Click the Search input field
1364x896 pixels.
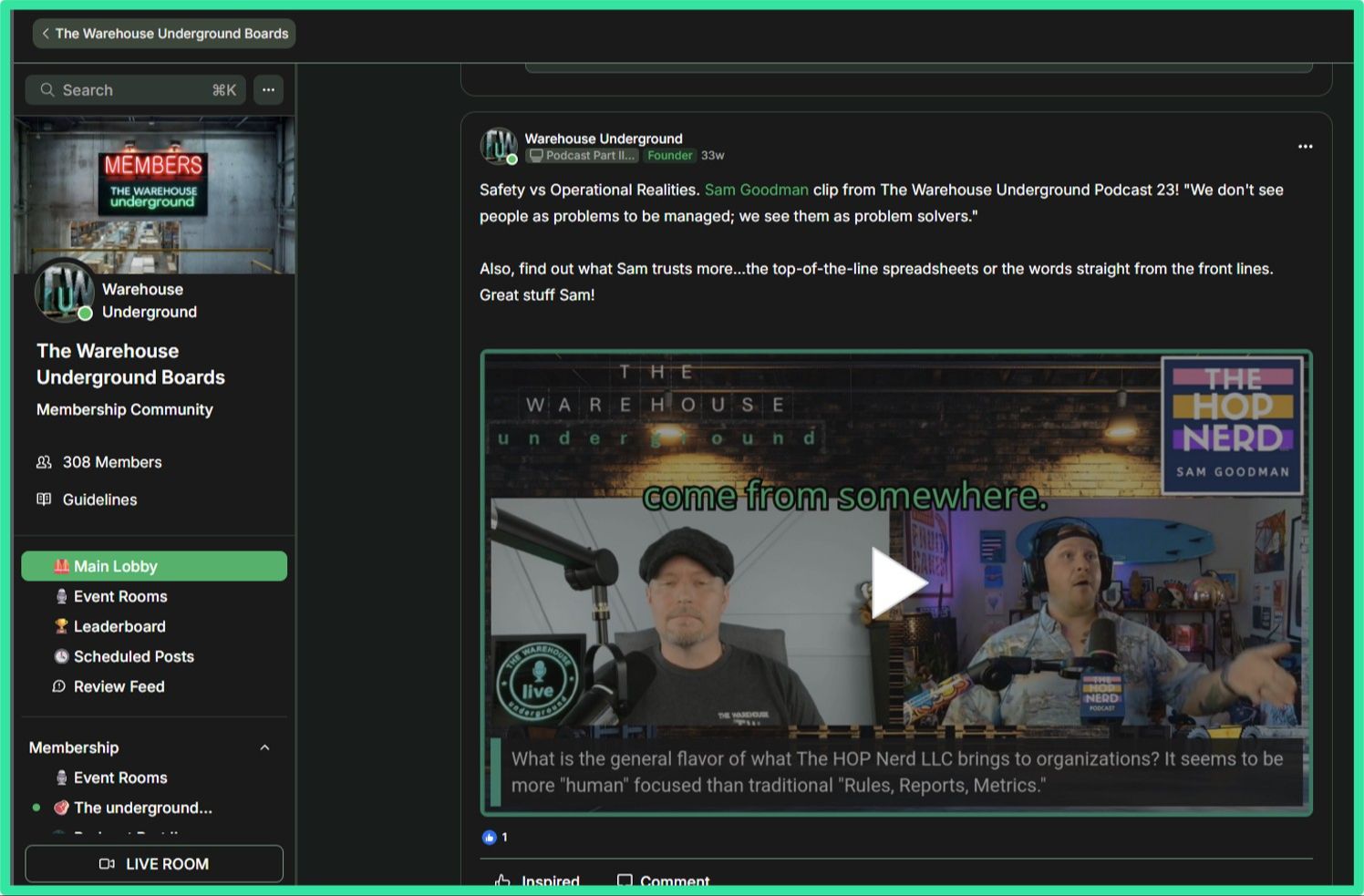(136, 90)
